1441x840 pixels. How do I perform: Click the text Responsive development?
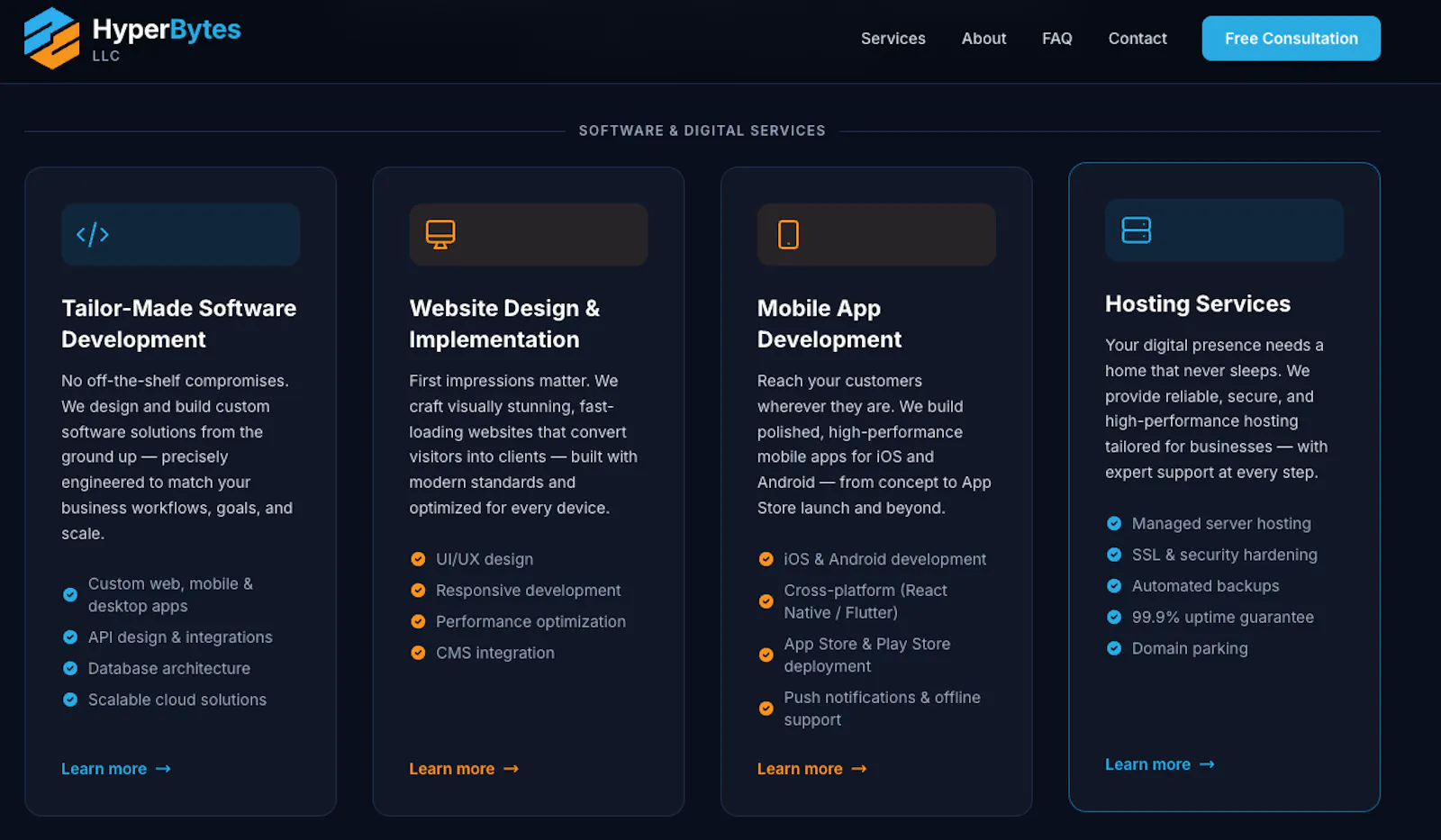pyautogui.click(x=529, y=591)
